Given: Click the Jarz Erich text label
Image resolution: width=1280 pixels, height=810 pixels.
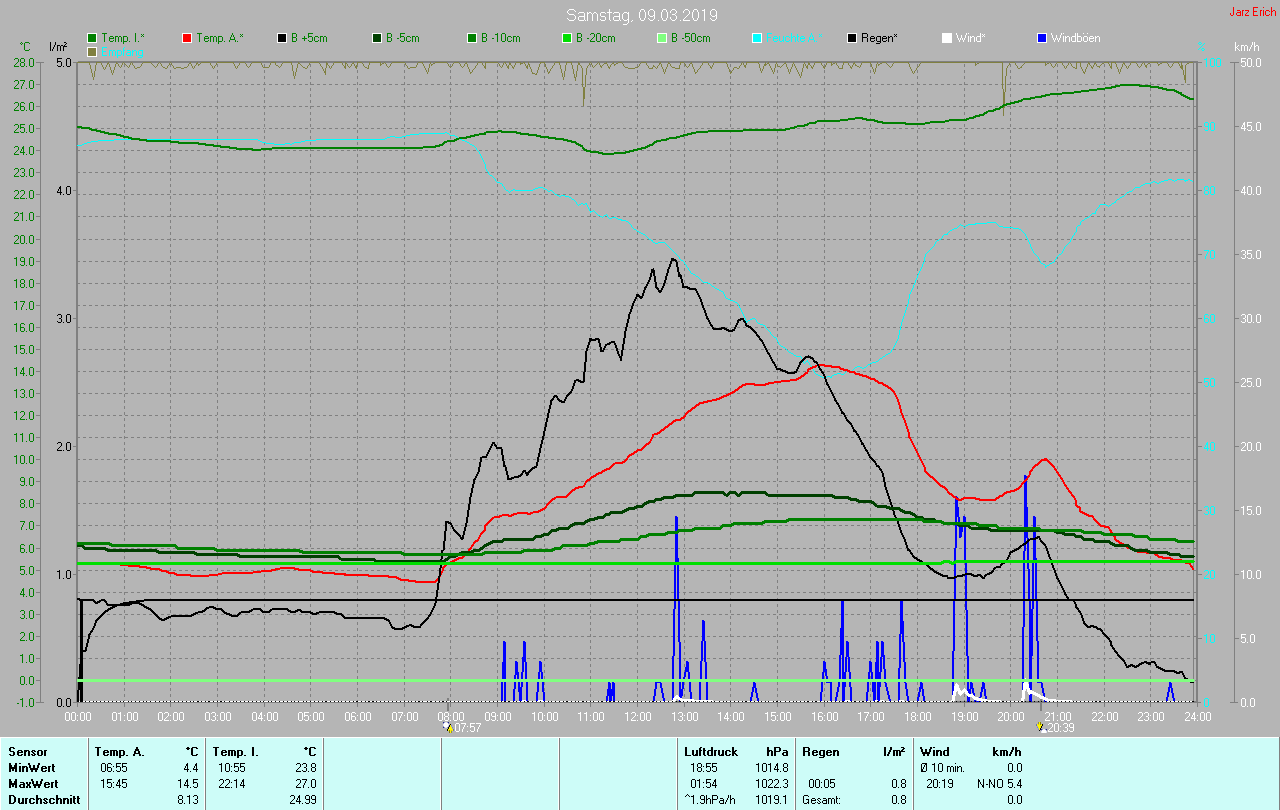Looking at the screenshot, I should click(x=1252, y=12).
